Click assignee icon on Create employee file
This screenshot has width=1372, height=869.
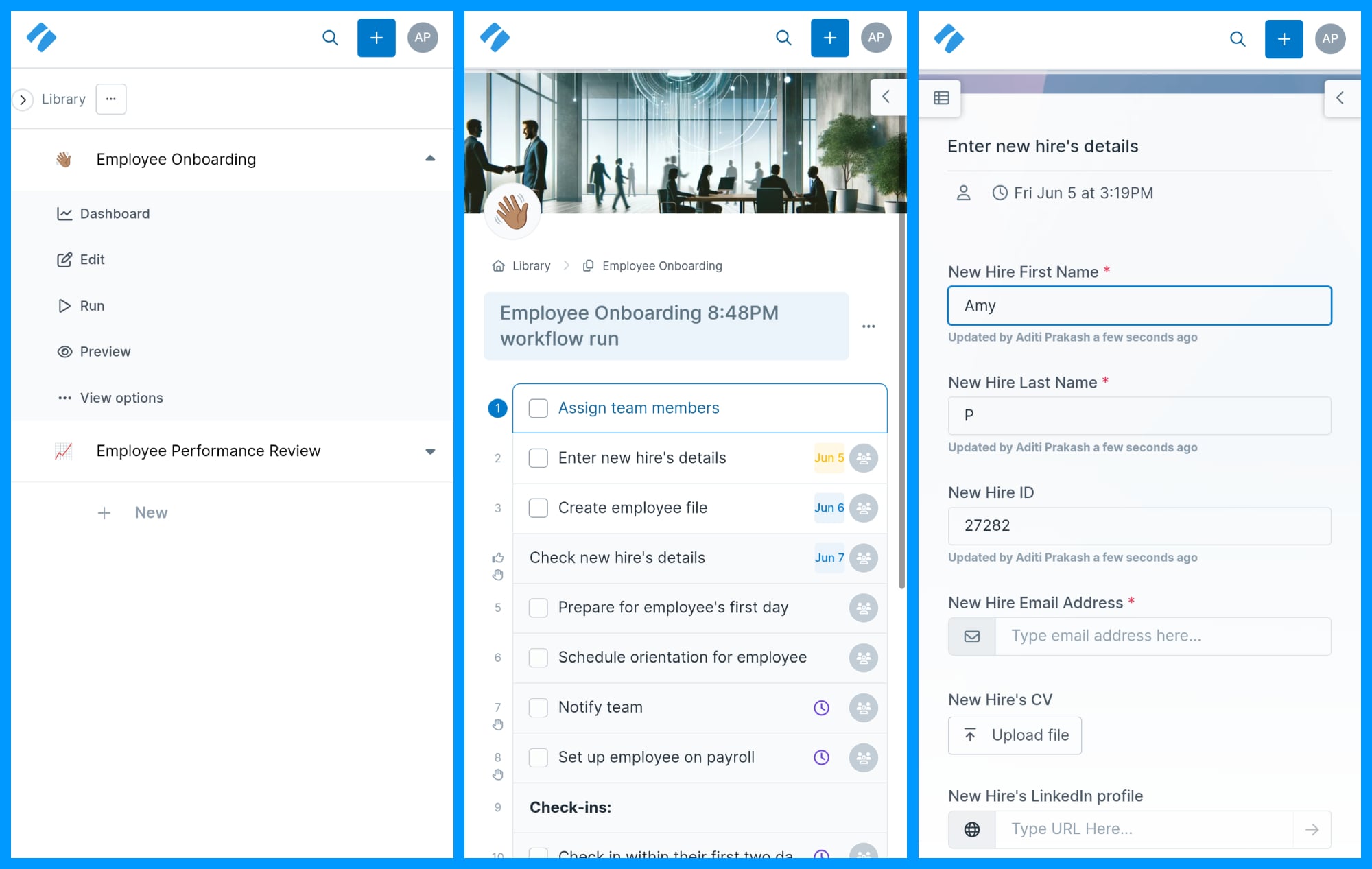coord(864,508)
